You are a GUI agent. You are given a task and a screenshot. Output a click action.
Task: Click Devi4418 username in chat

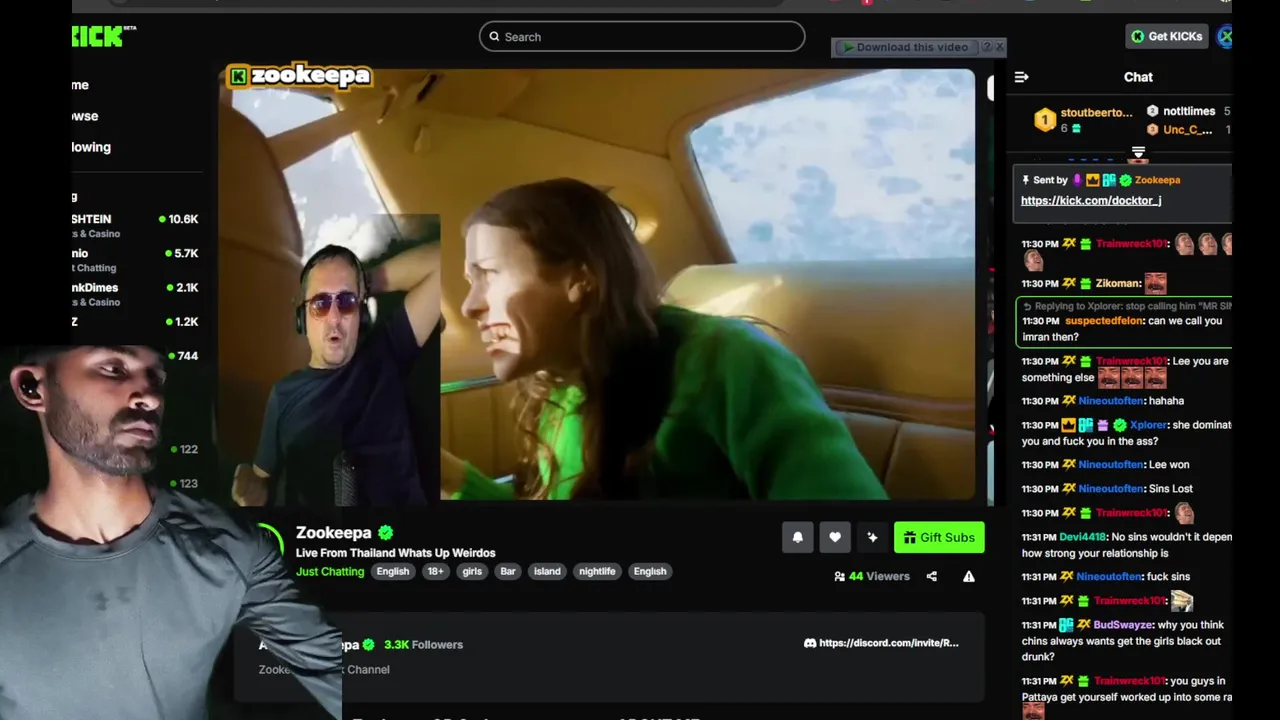point(1083,537)
